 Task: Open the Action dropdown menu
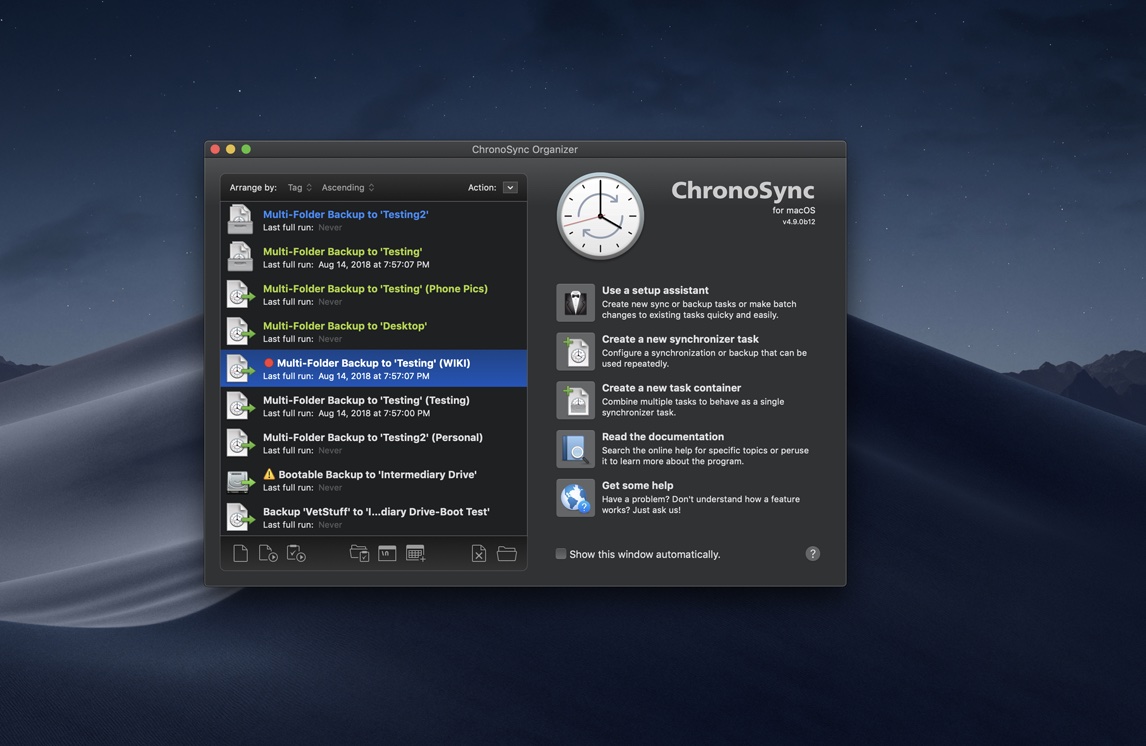coord(510,188)
